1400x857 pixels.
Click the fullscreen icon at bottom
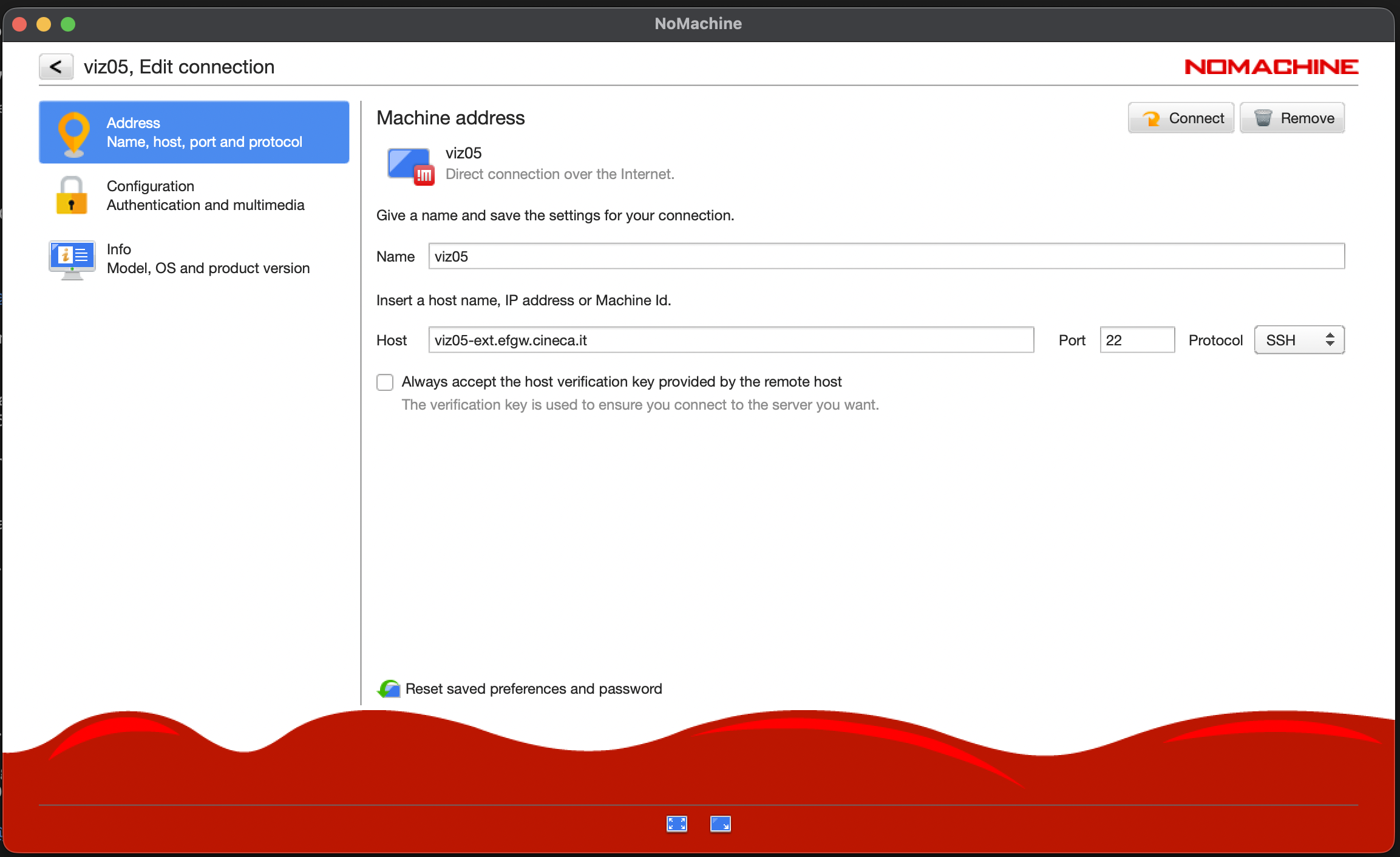tap(676, 824)
